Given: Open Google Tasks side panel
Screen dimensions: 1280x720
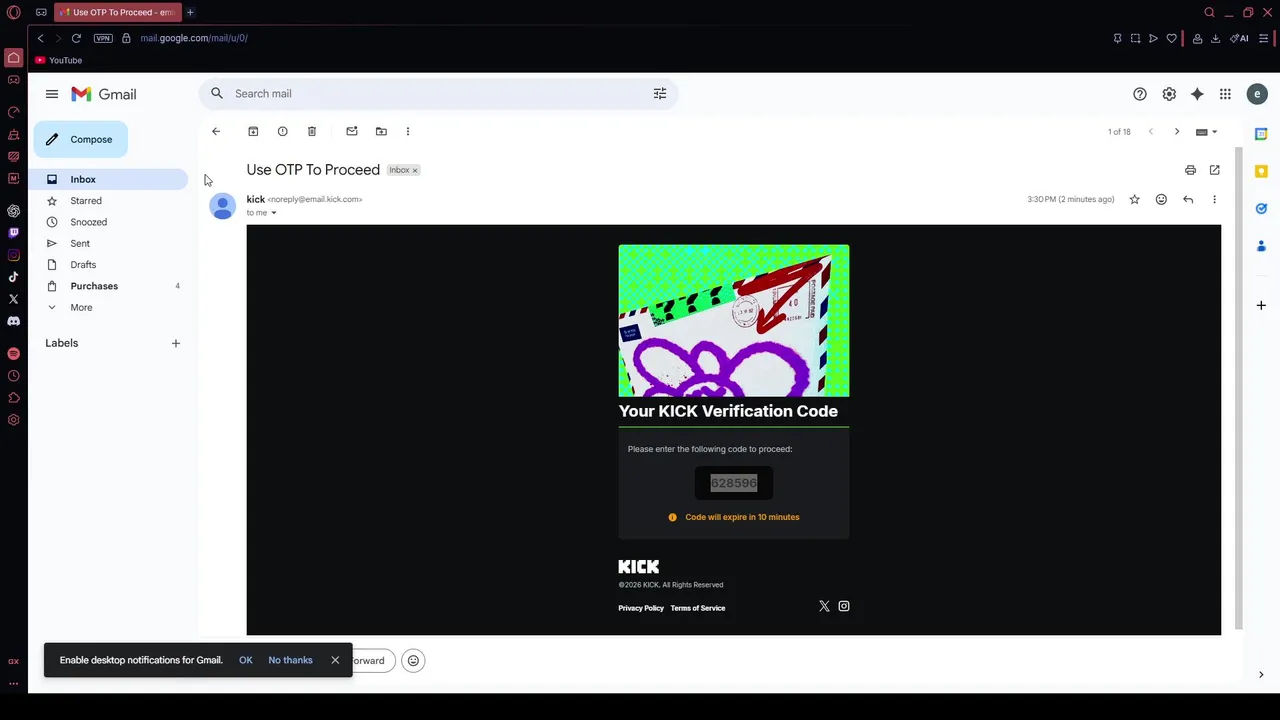Looking at the screenshot, I should (x=1261, y=208).
